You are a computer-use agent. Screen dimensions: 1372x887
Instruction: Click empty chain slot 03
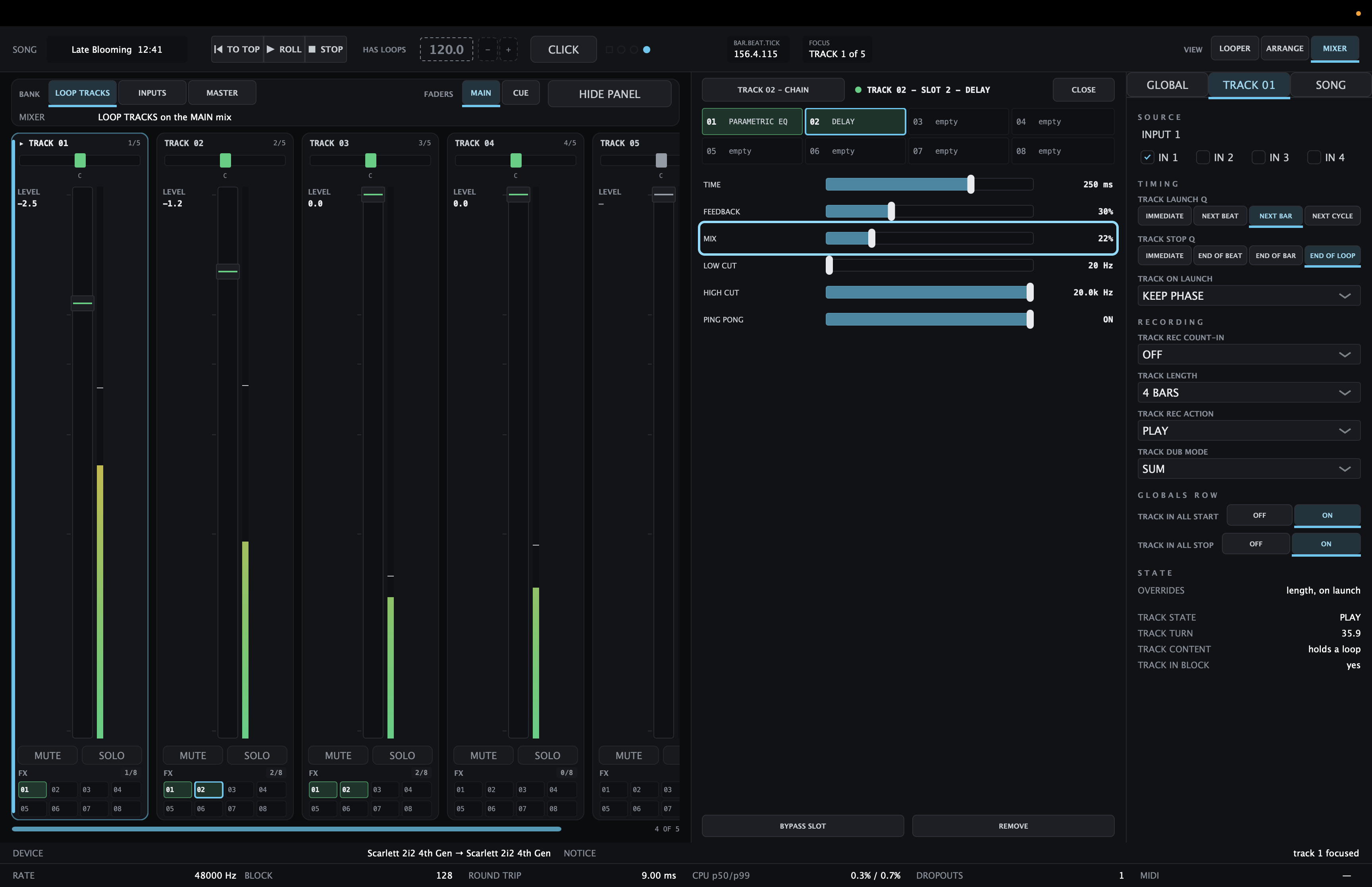click(x=959, y=121)
